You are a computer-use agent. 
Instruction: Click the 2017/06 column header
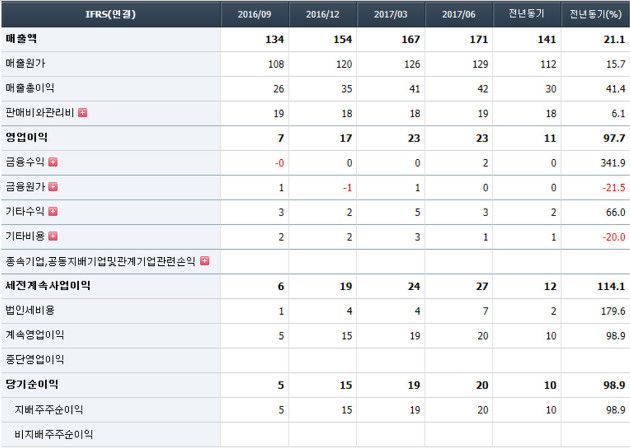pos(459,14)
